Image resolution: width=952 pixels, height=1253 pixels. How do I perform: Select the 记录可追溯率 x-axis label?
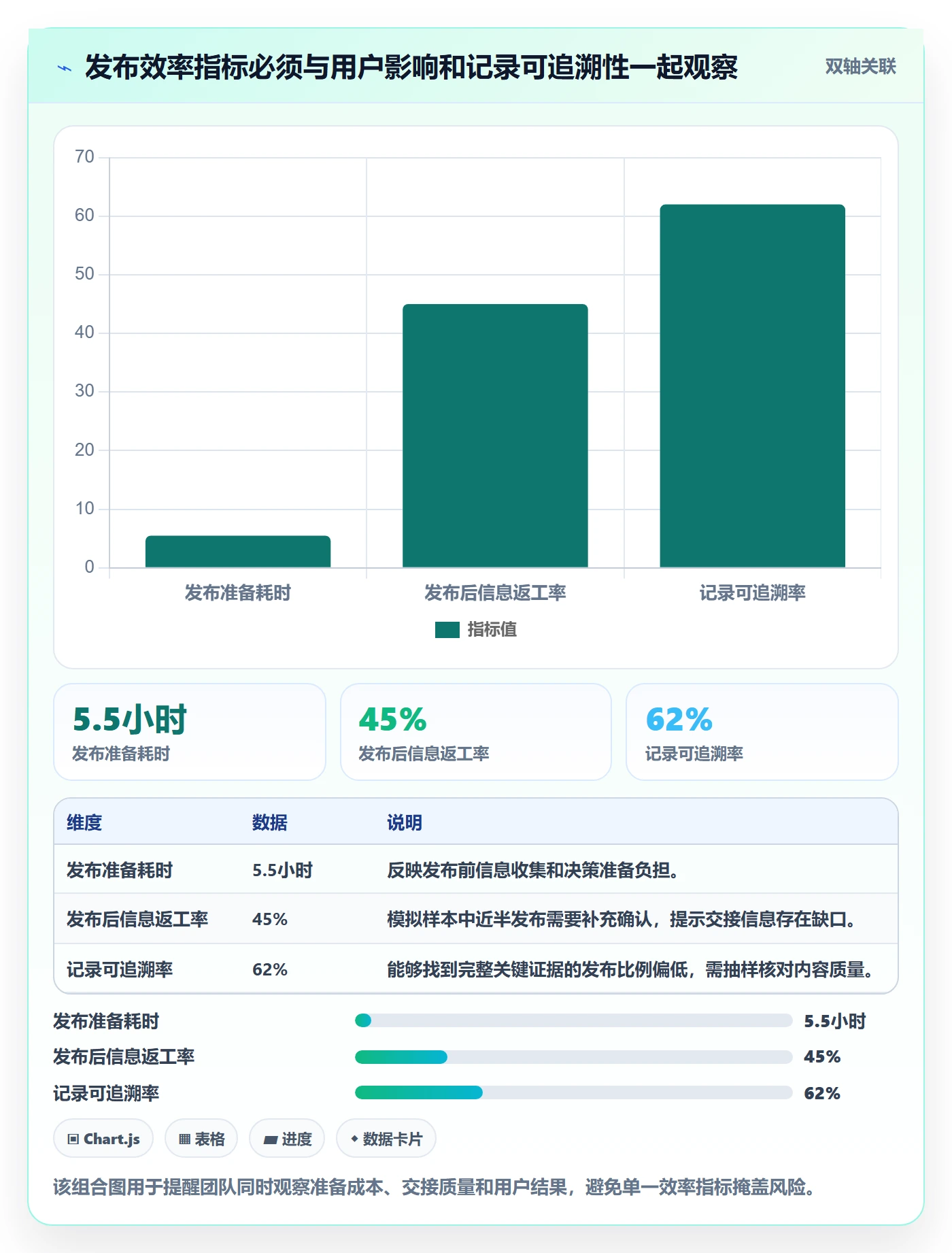click(752, 593)
